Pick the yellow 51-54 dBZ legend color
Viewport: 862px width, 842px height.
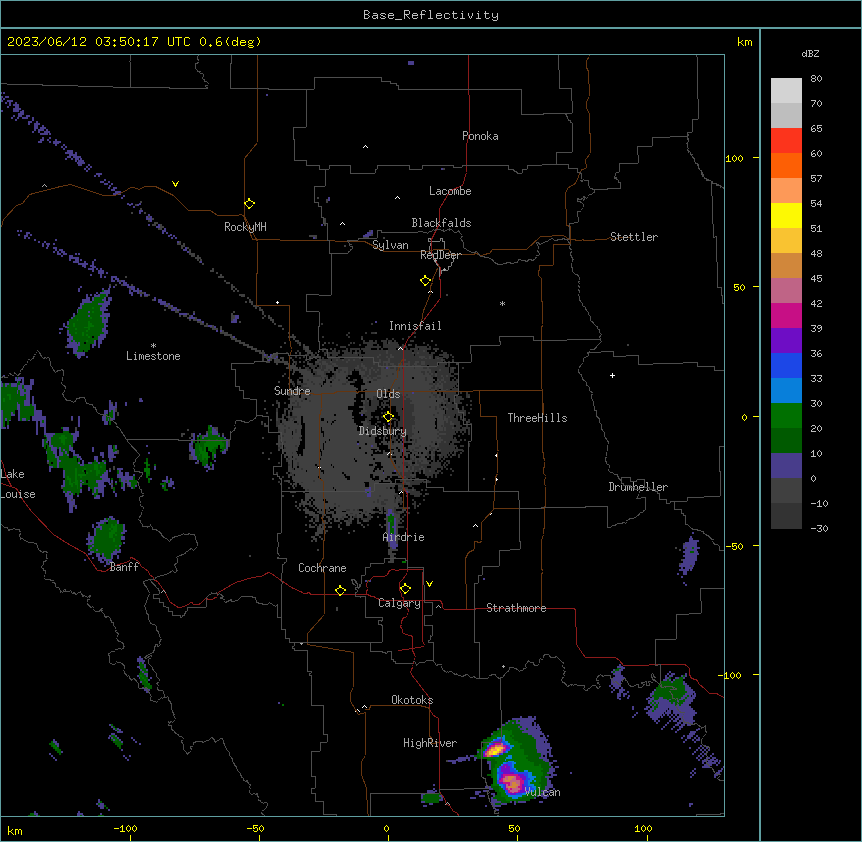[786, 216]
